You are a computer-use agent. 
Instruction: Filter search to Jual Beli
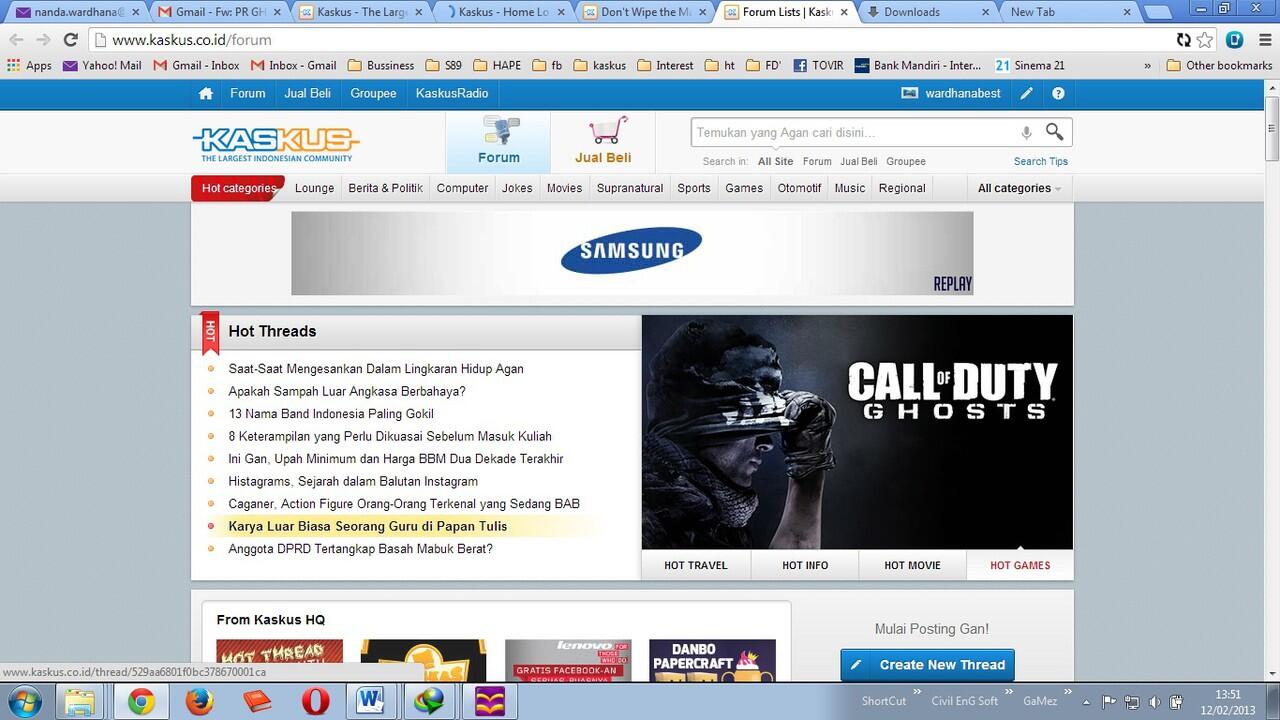coord(859,161)
